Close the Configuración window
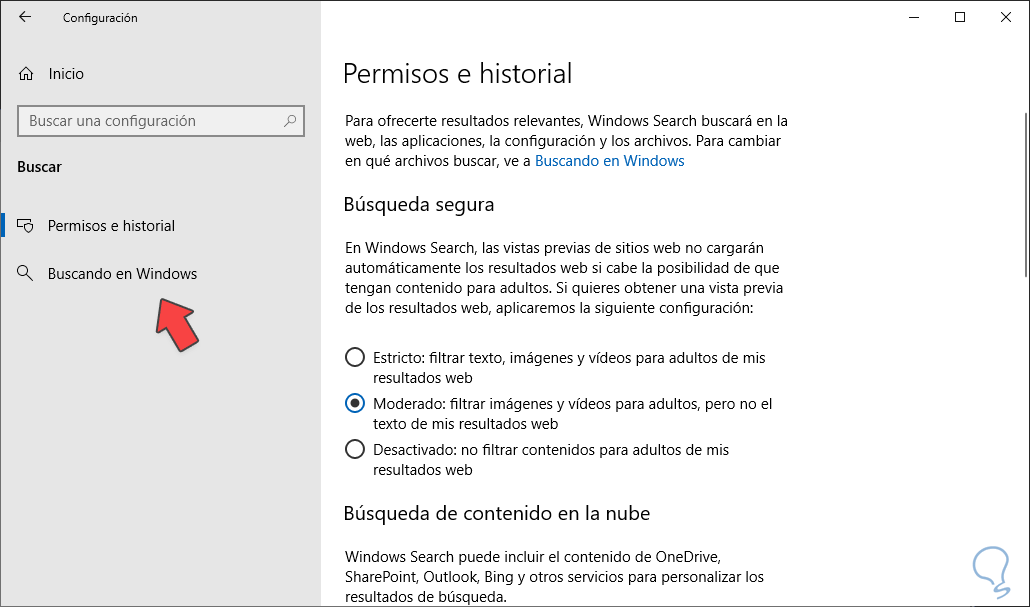 pos(1006,17)
